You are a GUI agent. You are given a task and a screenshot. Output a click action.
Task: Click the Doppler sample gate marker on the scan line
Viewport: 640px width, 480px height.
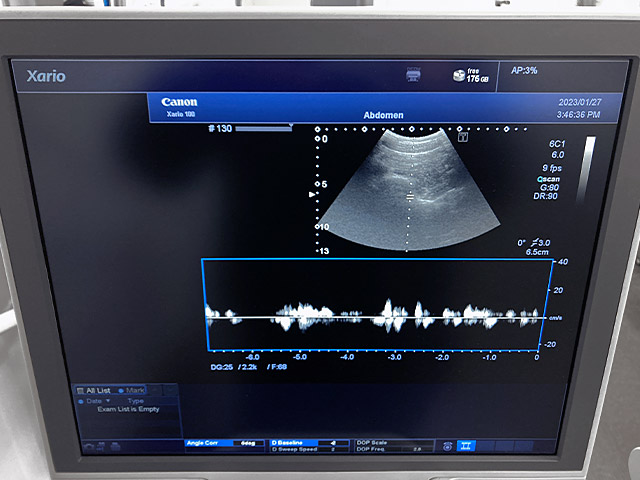410,197
